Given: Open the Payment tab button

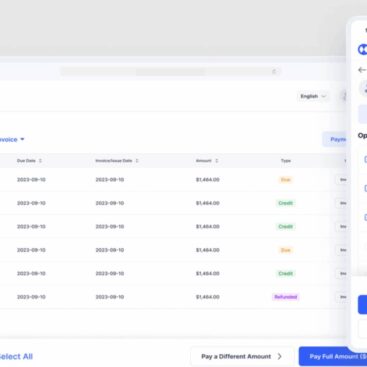Looking at the screenshot, I should tap(335, 139).
